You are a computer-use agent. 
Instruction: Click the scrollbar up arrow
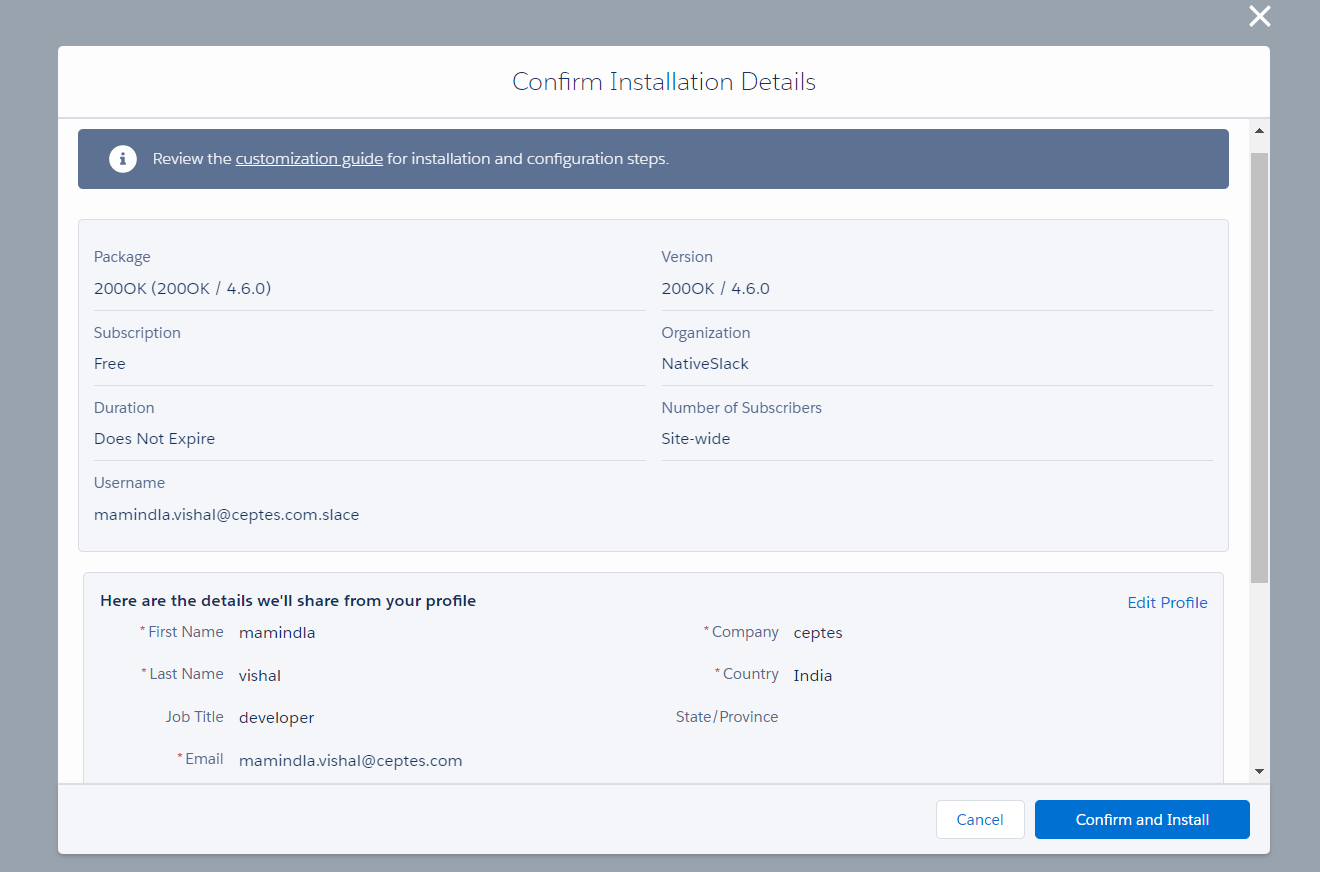[x=1259, y=131]
